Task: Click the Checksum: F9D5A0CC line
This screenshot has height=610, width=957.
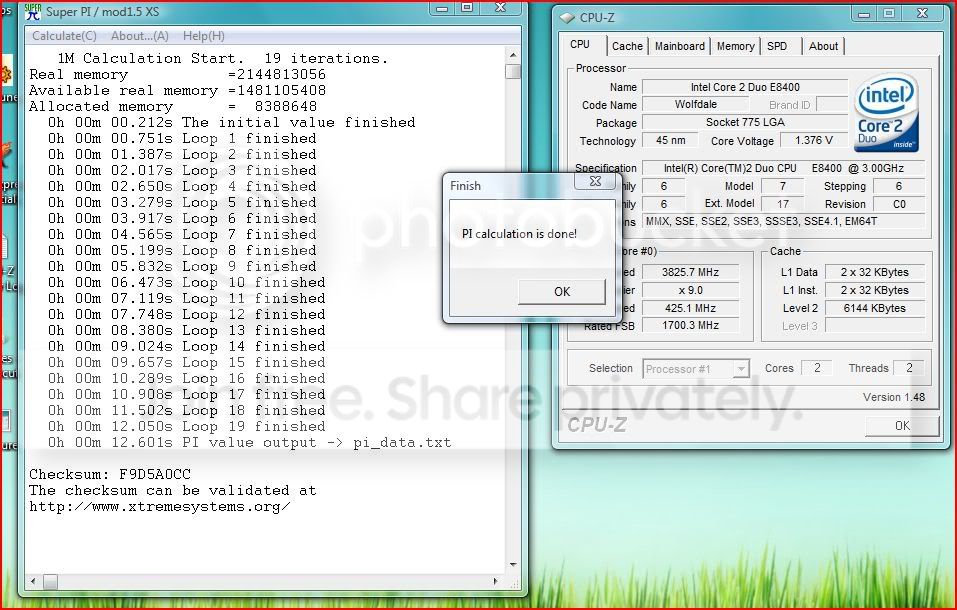Action: (x=110, y=474)
